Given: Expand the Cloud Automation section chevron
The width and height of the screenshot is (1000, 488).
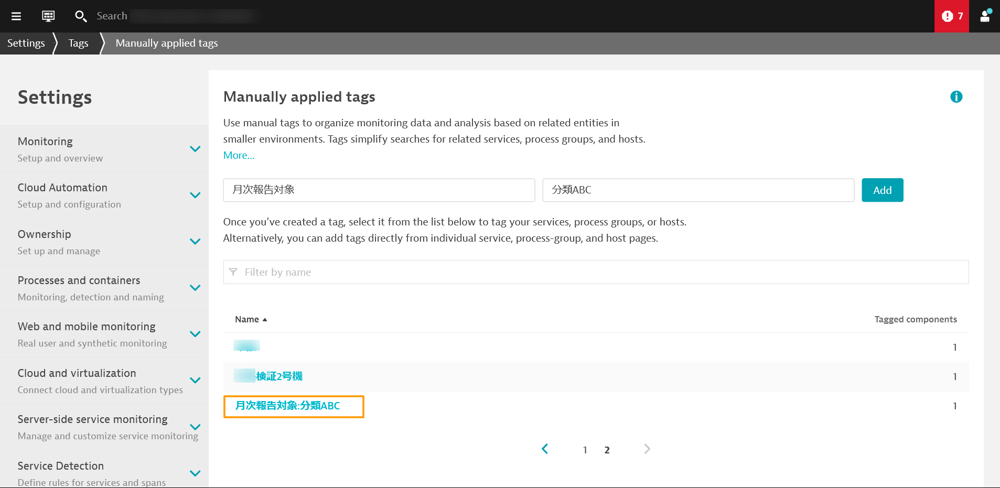Looking at the screenshot, I should [x=195, y=195].
